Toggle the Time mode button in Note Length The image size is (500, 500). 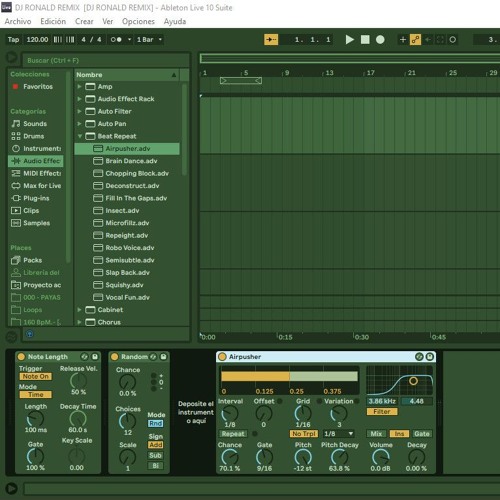pyautogui.click(x=35, y=394)
